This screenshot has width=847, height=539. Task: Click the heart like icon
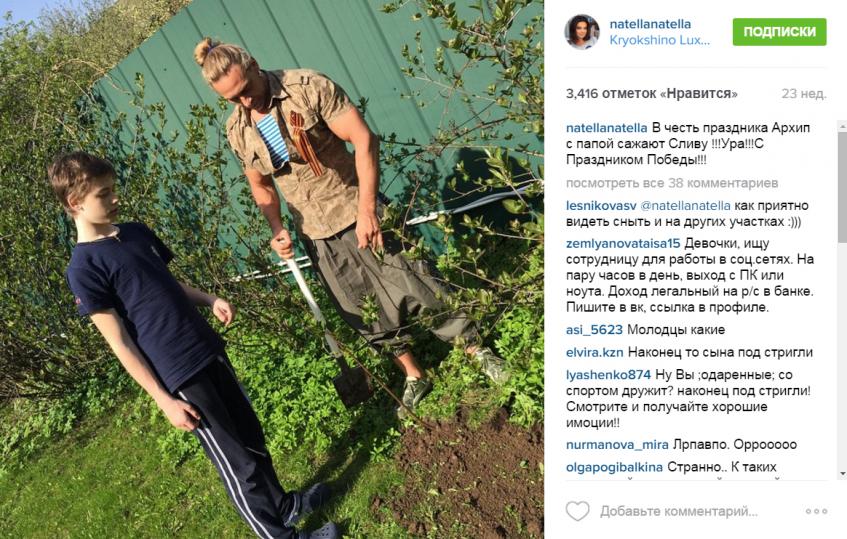point(577,511)
